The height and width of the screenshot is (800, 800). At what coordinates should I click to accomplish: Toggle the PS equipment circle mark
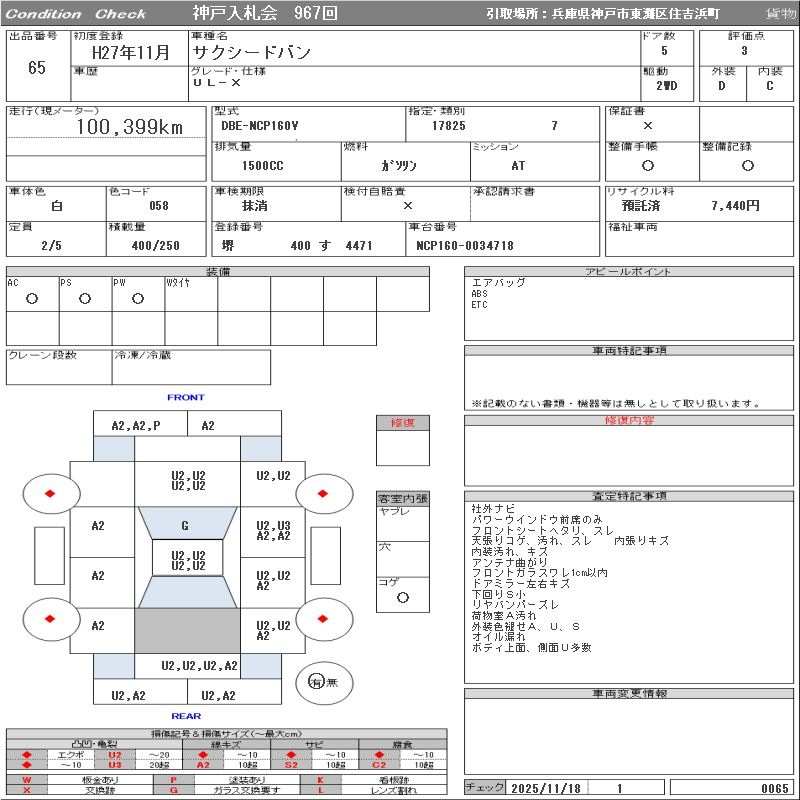tap(85, 299)
